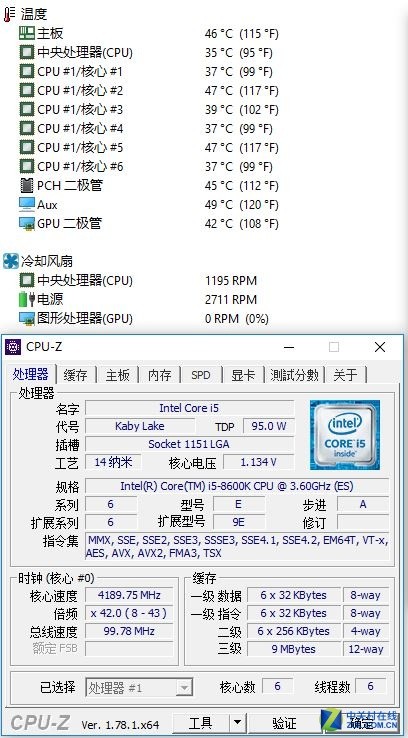The image size is (408, 738).
Task: Click the thermometer icon beside 温度
Action: (x=9, y=14)
